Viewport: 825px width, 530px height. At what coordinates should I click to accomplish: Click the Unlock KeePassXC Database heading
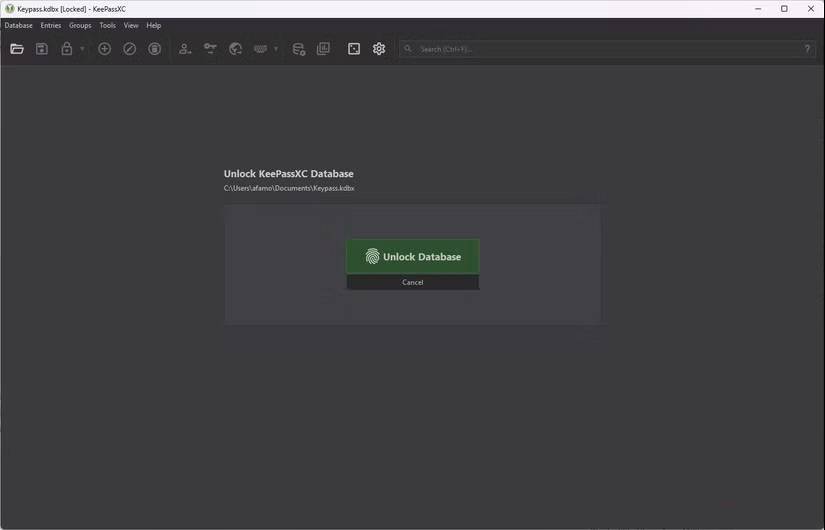pyautogui.click(x=288, y=174)
